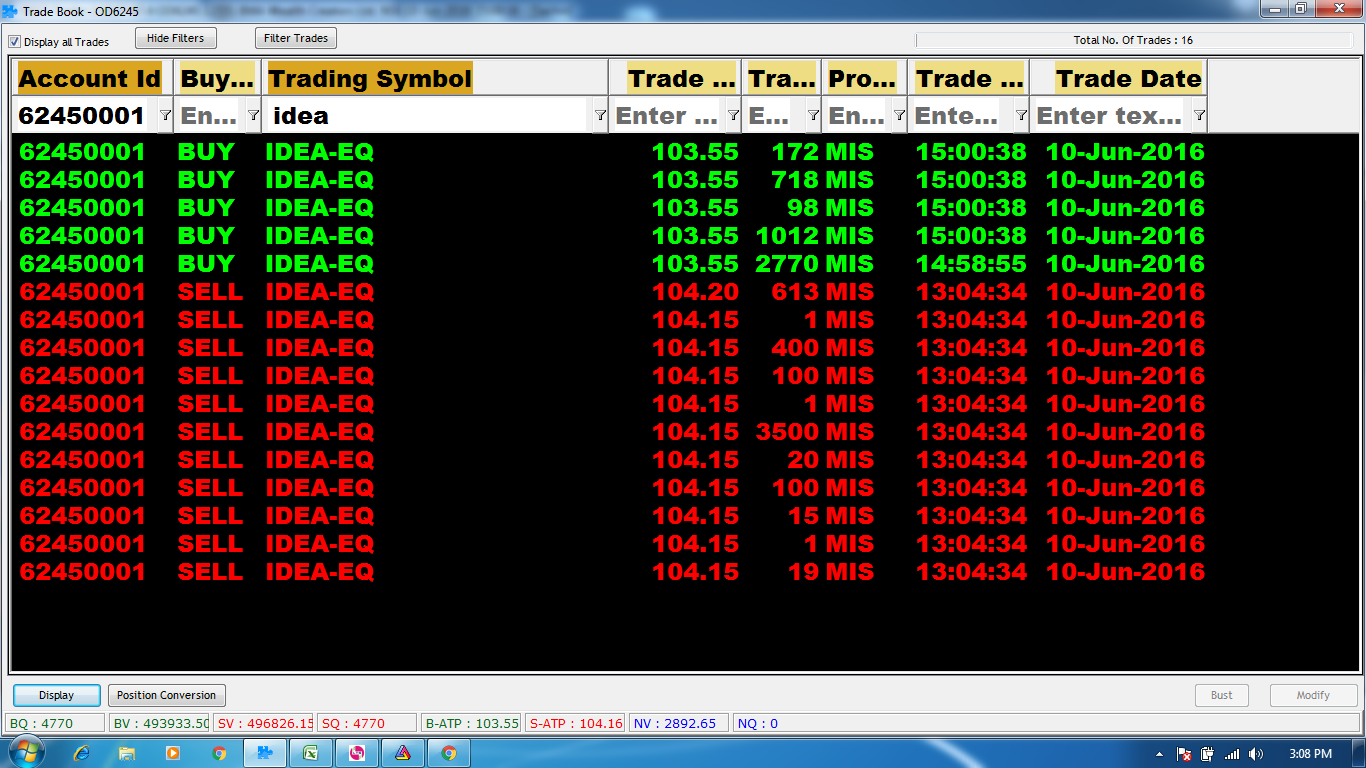
Task: Open Product column filter funnel icon
Action: [x=899, y=116]
